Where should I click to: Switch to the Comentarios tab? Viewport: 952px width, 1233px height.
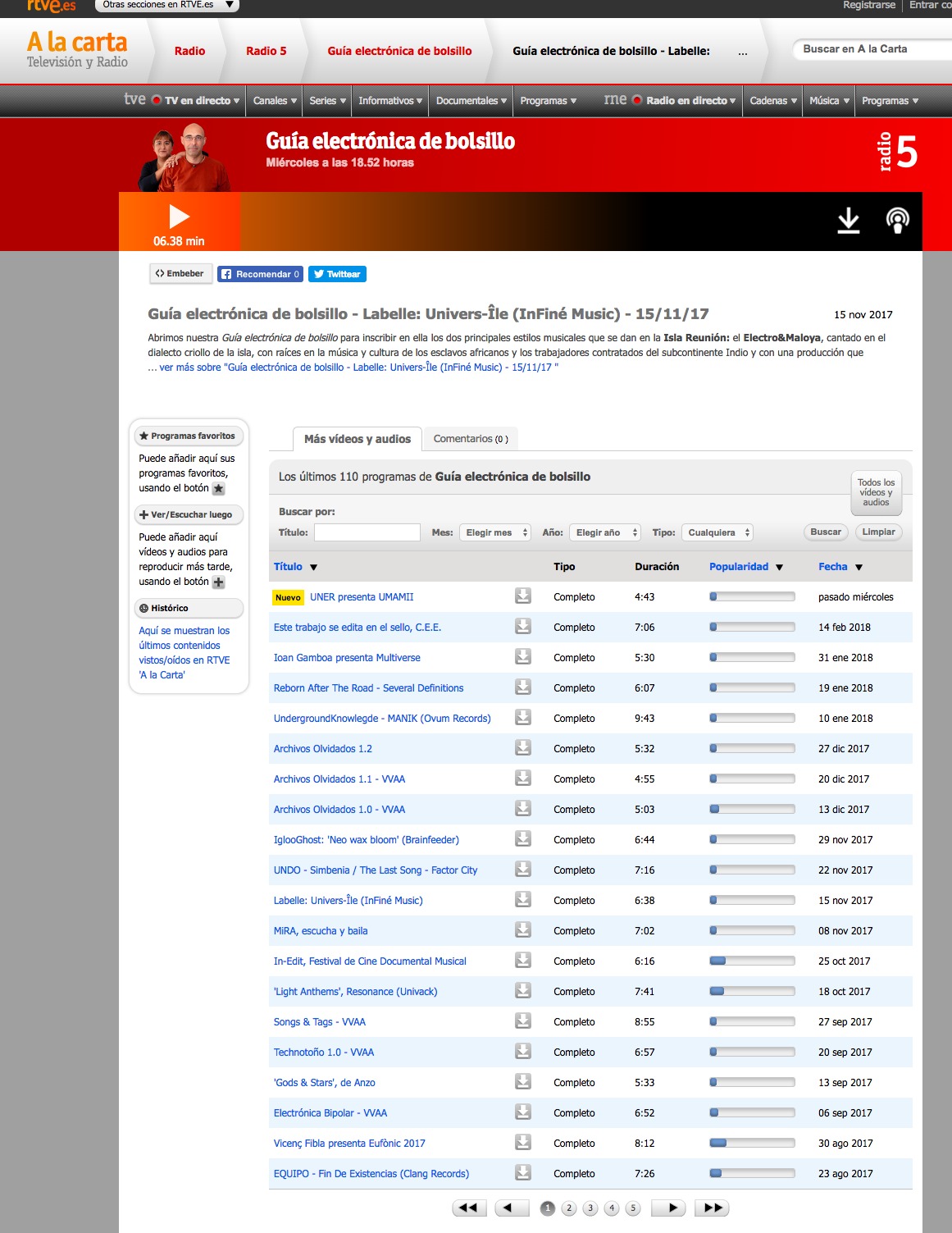[x=470, y=439]
